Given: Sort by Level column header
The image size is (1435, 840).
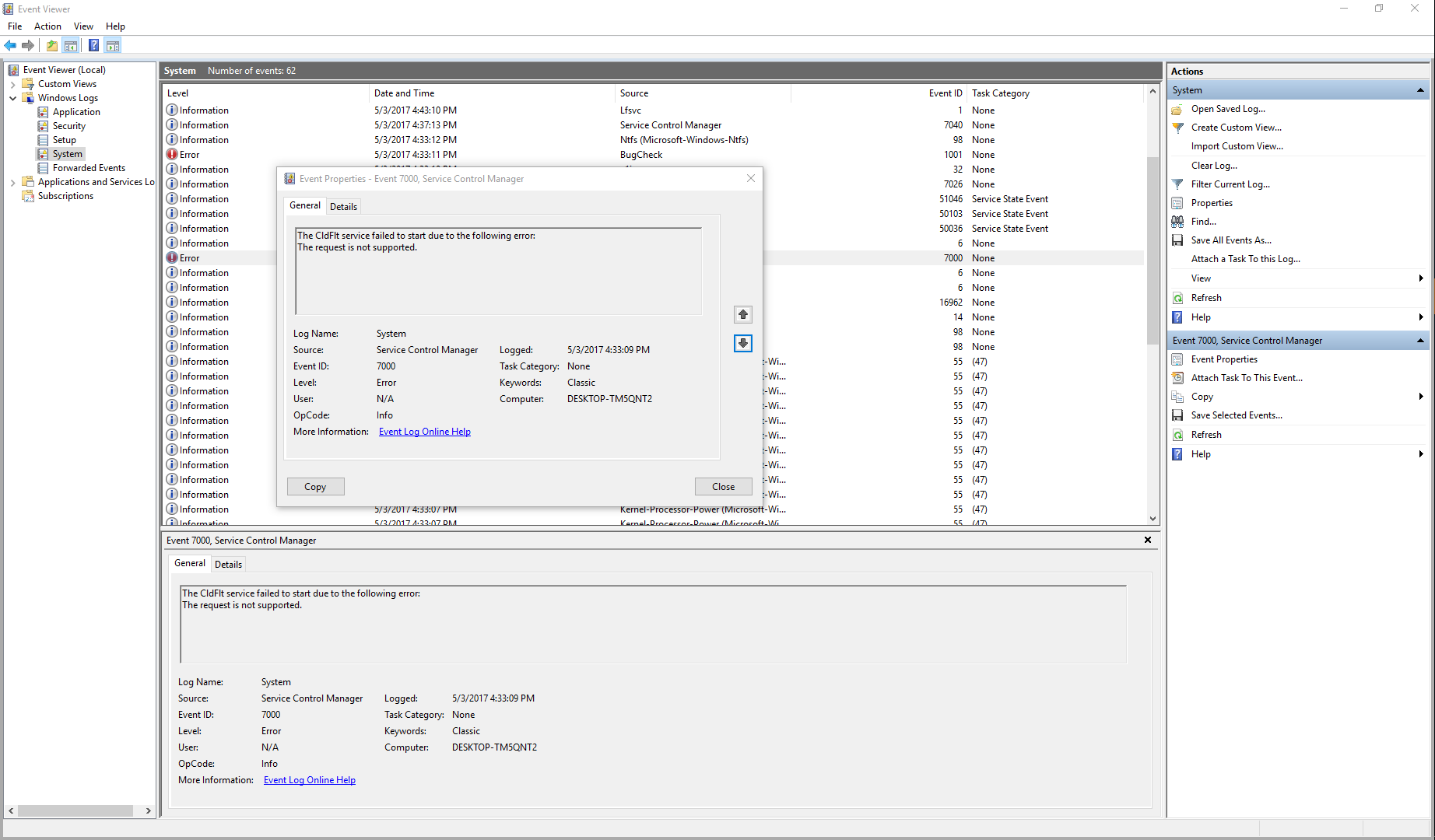Looking at the screenshot, I should click(x=265, y=93).
